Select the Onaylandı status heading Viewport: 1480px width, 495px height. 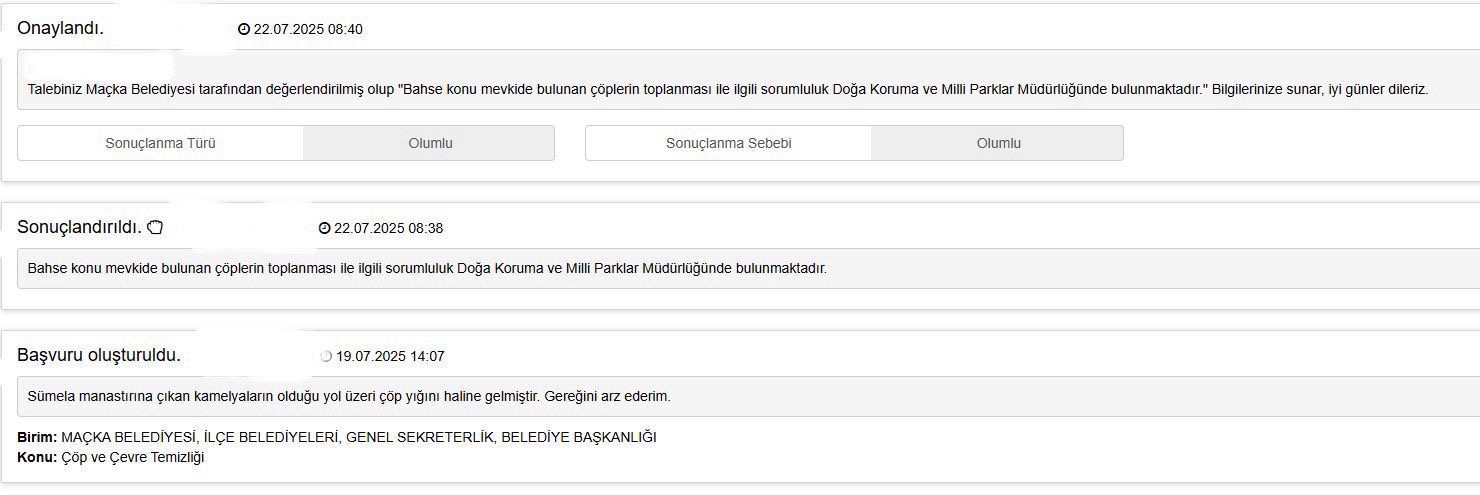(x=60, y=28)
